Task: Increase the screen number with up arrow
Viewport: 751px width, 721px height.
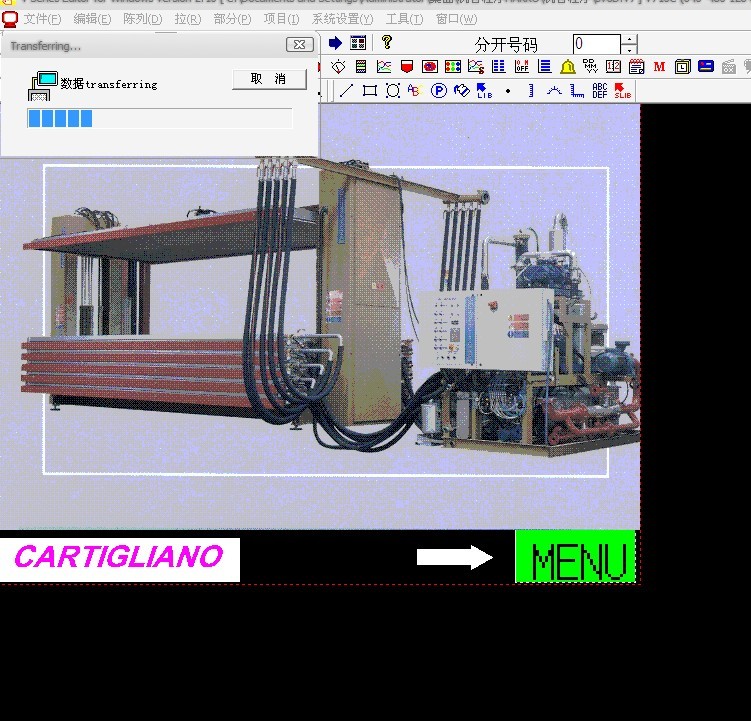Action: point(629,39)
